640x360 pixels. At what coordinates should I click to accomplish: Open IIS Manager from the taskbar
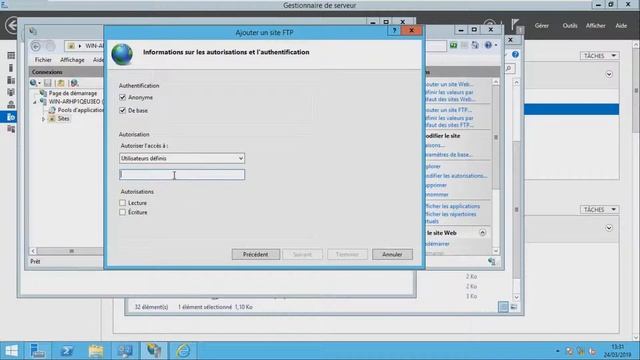click(154, 351)
